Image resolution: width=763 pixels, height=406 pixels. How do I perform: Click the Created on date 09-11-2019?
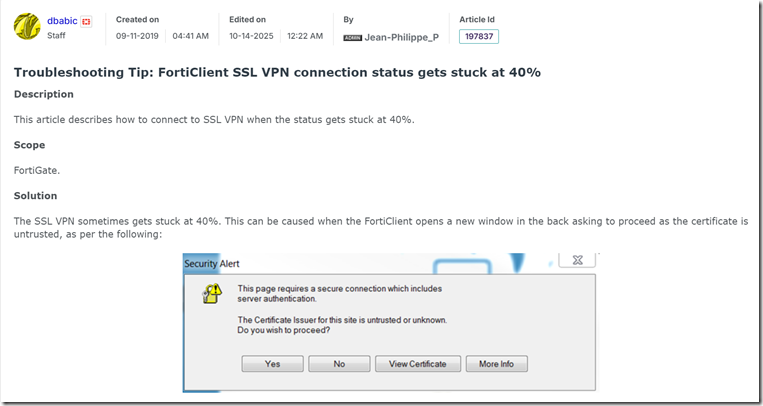click(137, 36)
